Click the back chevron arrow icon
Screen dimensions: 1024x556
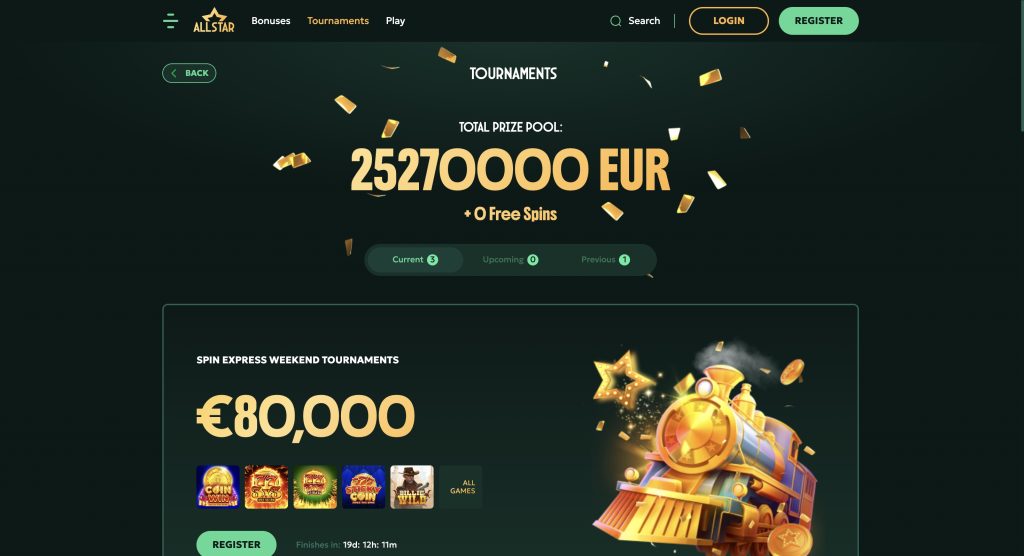(174, 73)
